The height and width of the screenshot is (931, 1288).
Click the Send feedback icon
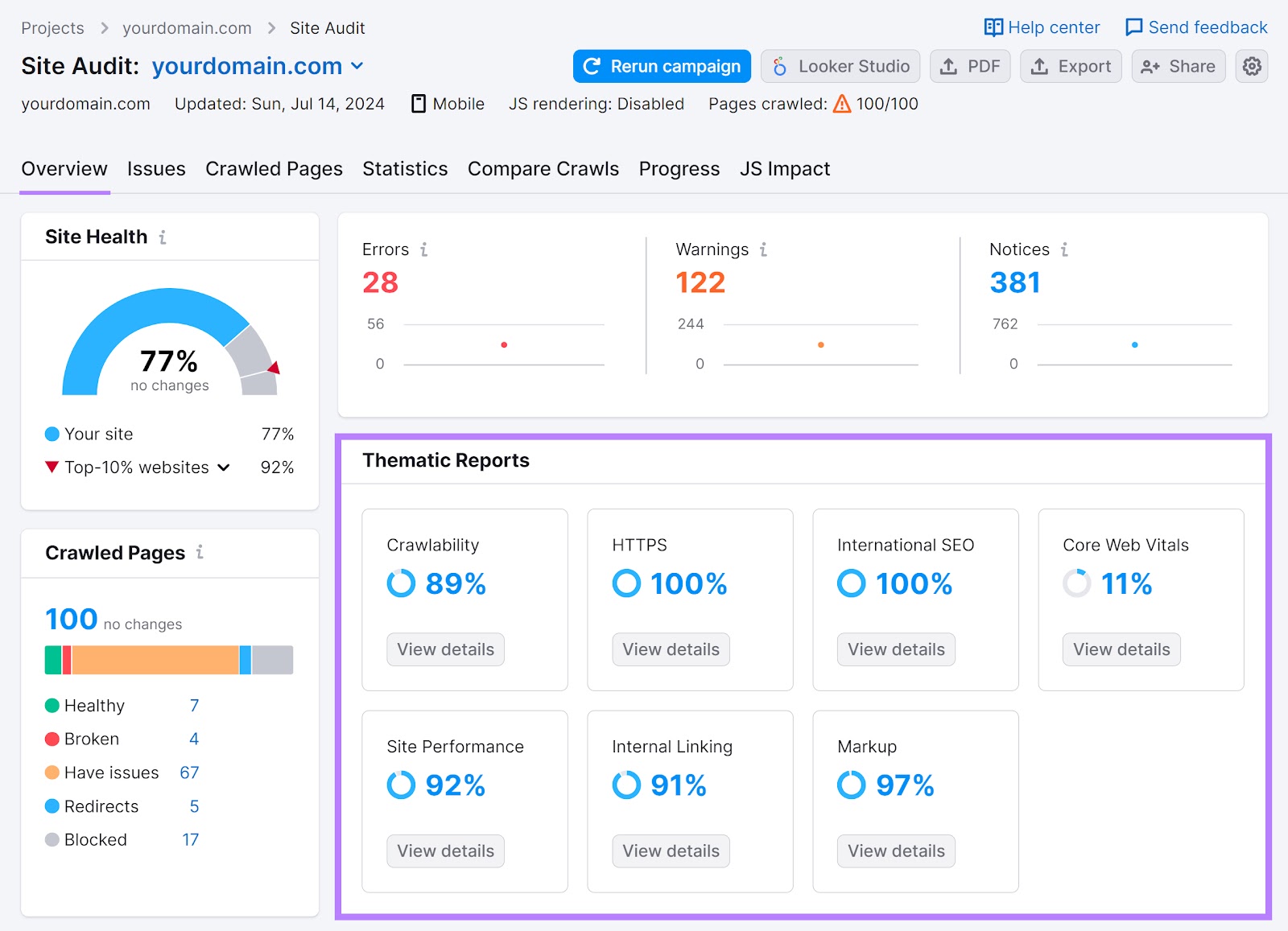point(1133,27)
